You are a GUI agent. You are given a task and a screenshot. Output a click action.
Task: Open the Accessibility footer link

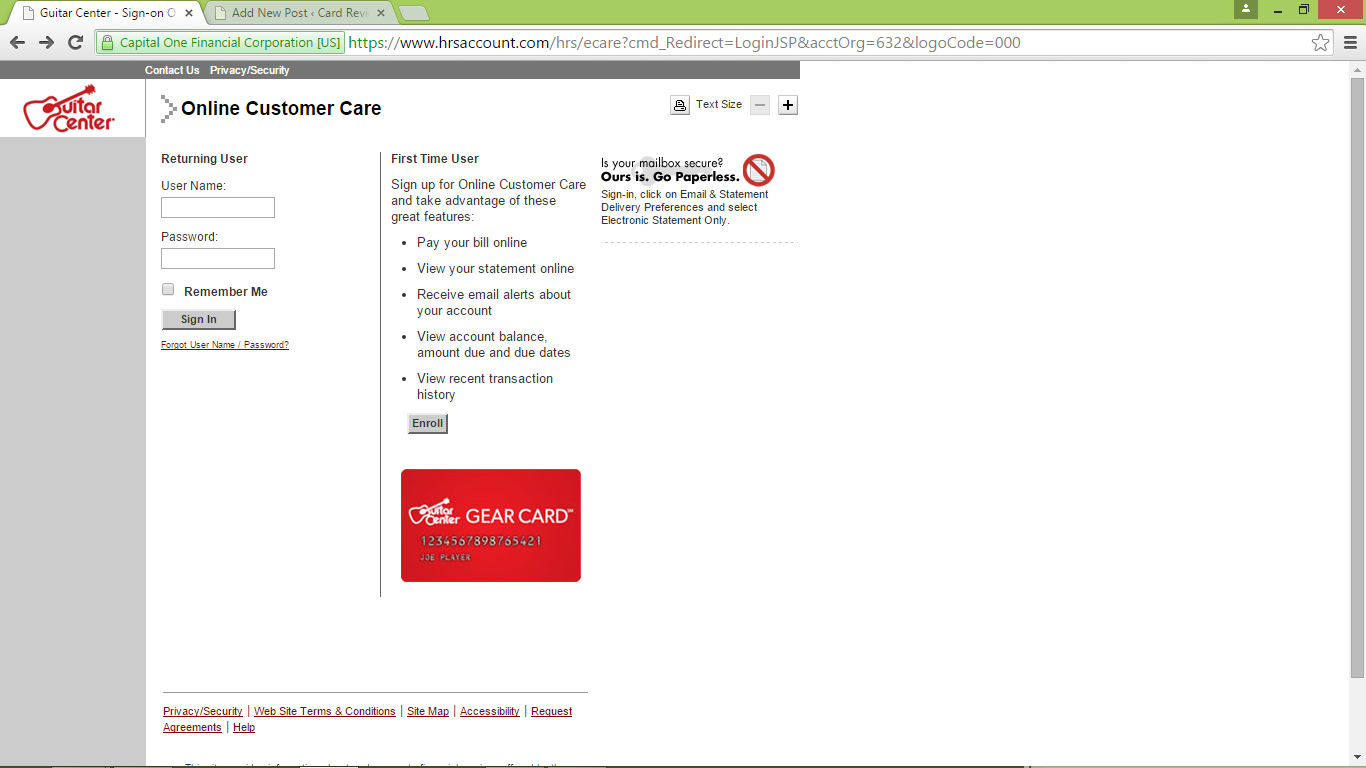point(490,711)
